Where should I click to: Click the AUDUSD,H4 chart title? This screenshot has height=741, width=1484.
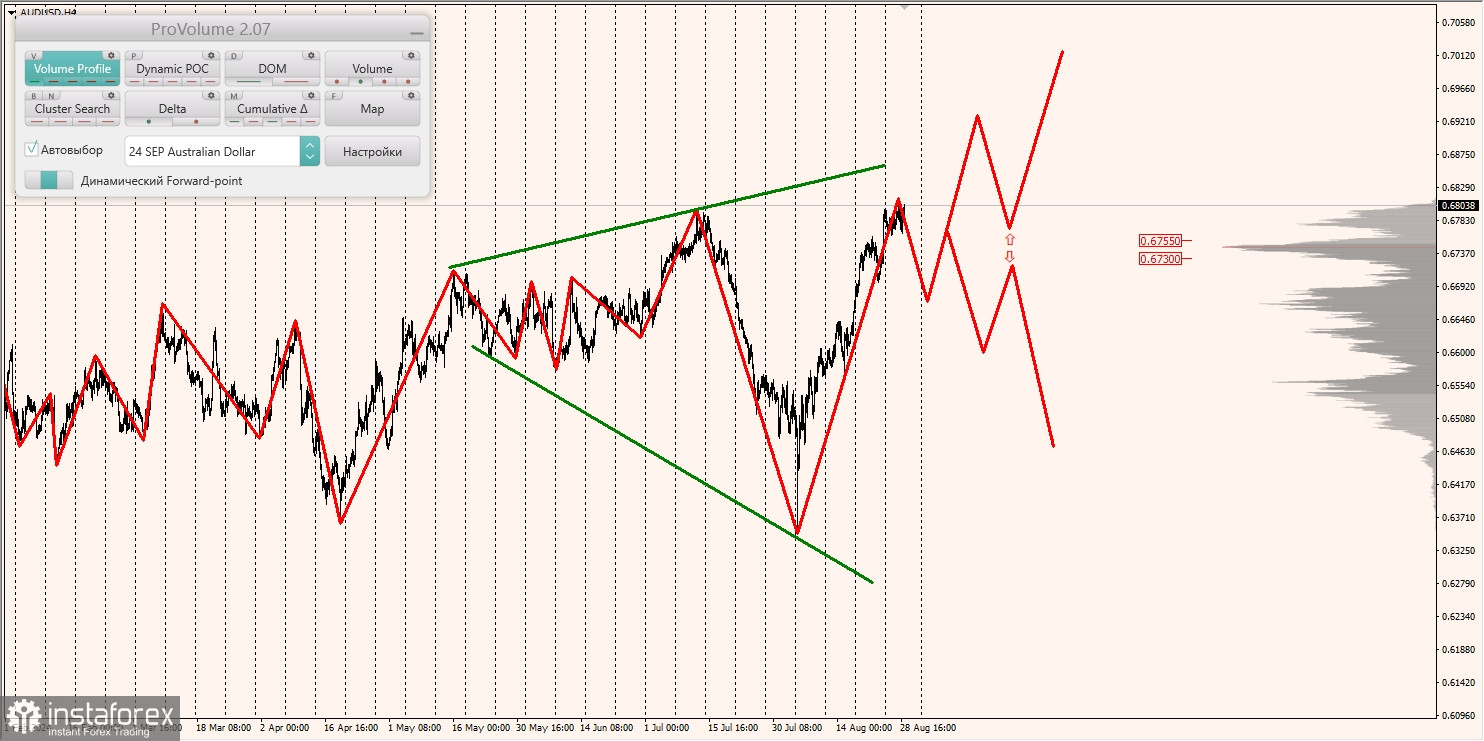pos(48,12)
